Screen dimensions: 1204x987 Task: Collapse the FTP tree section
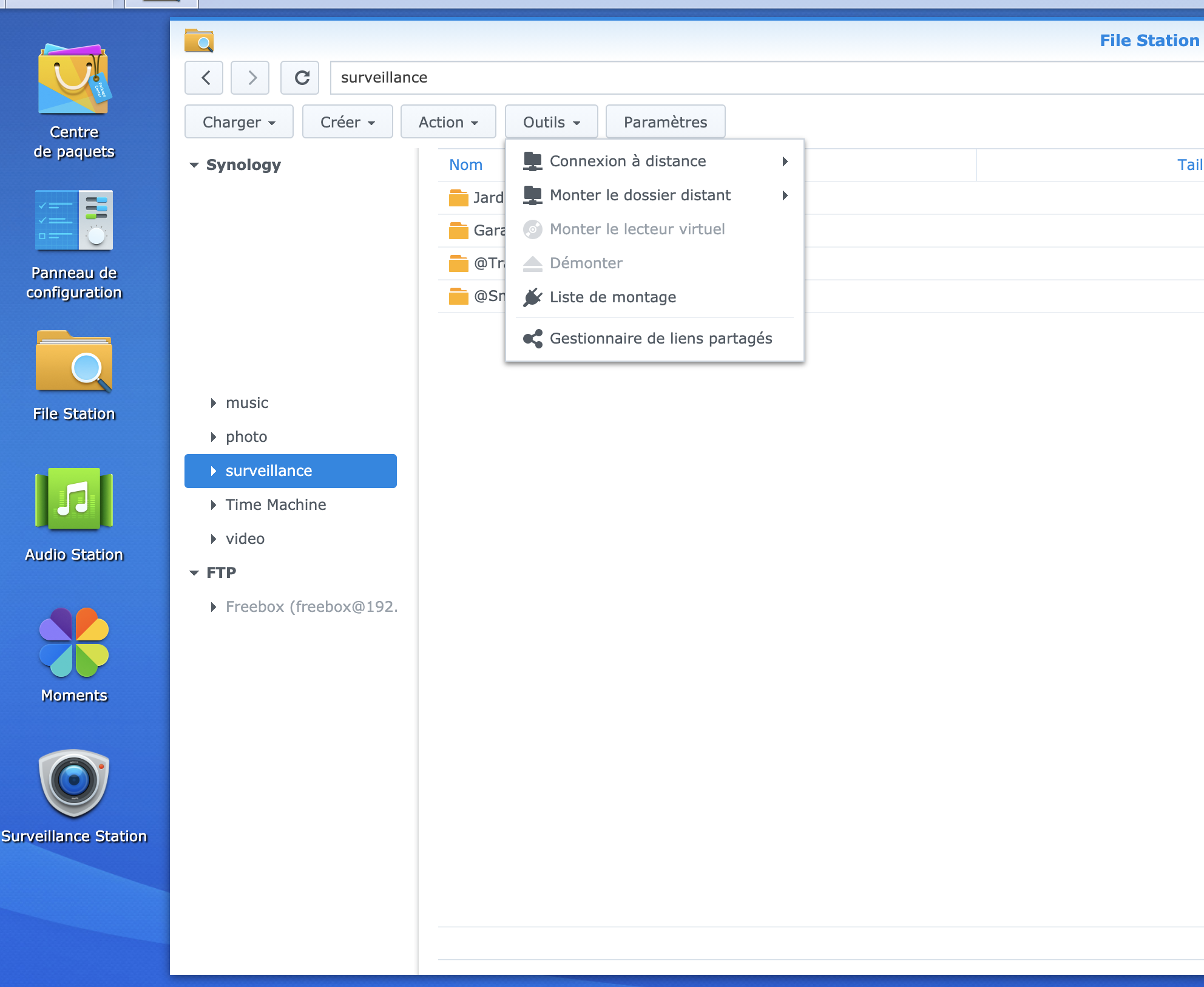[x=194, y=573]
